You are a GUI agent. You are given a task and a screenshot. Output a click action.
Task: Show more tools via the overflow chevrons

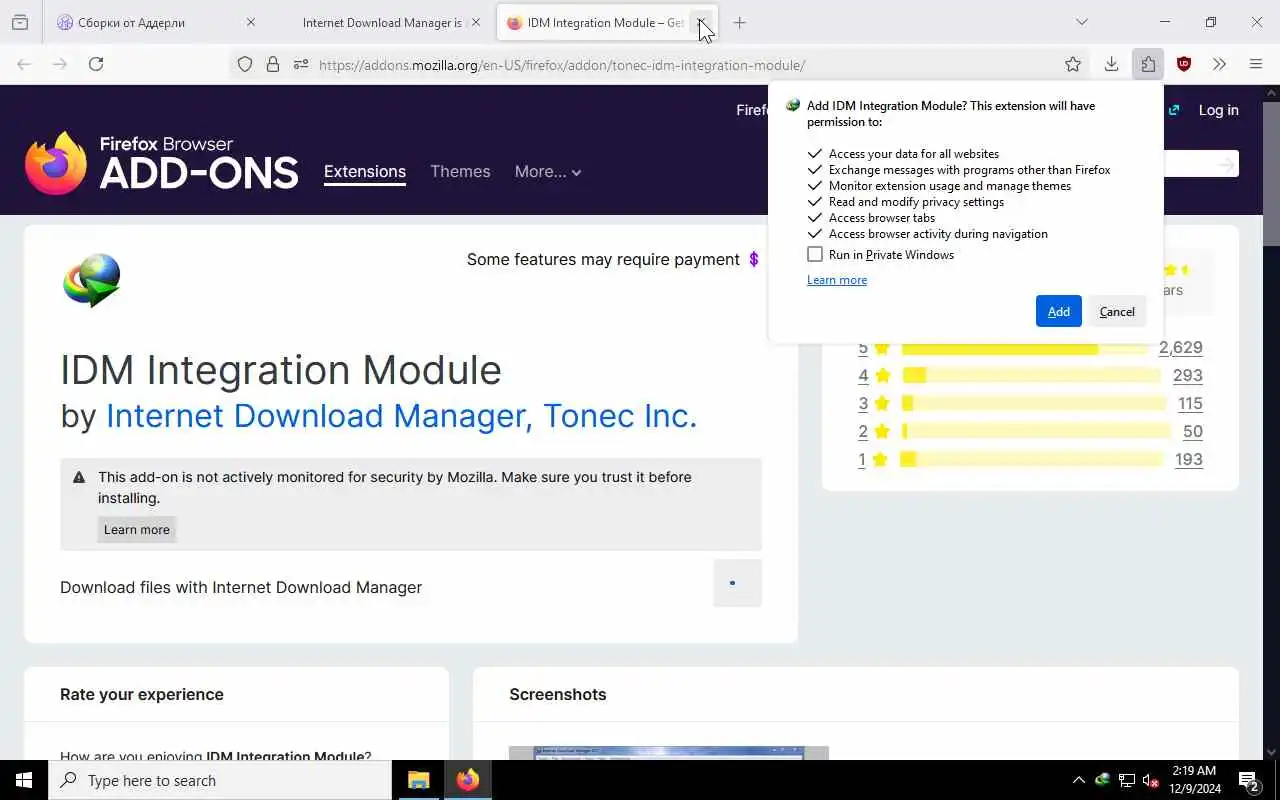pyautogui.click(x=1219, y=64)
